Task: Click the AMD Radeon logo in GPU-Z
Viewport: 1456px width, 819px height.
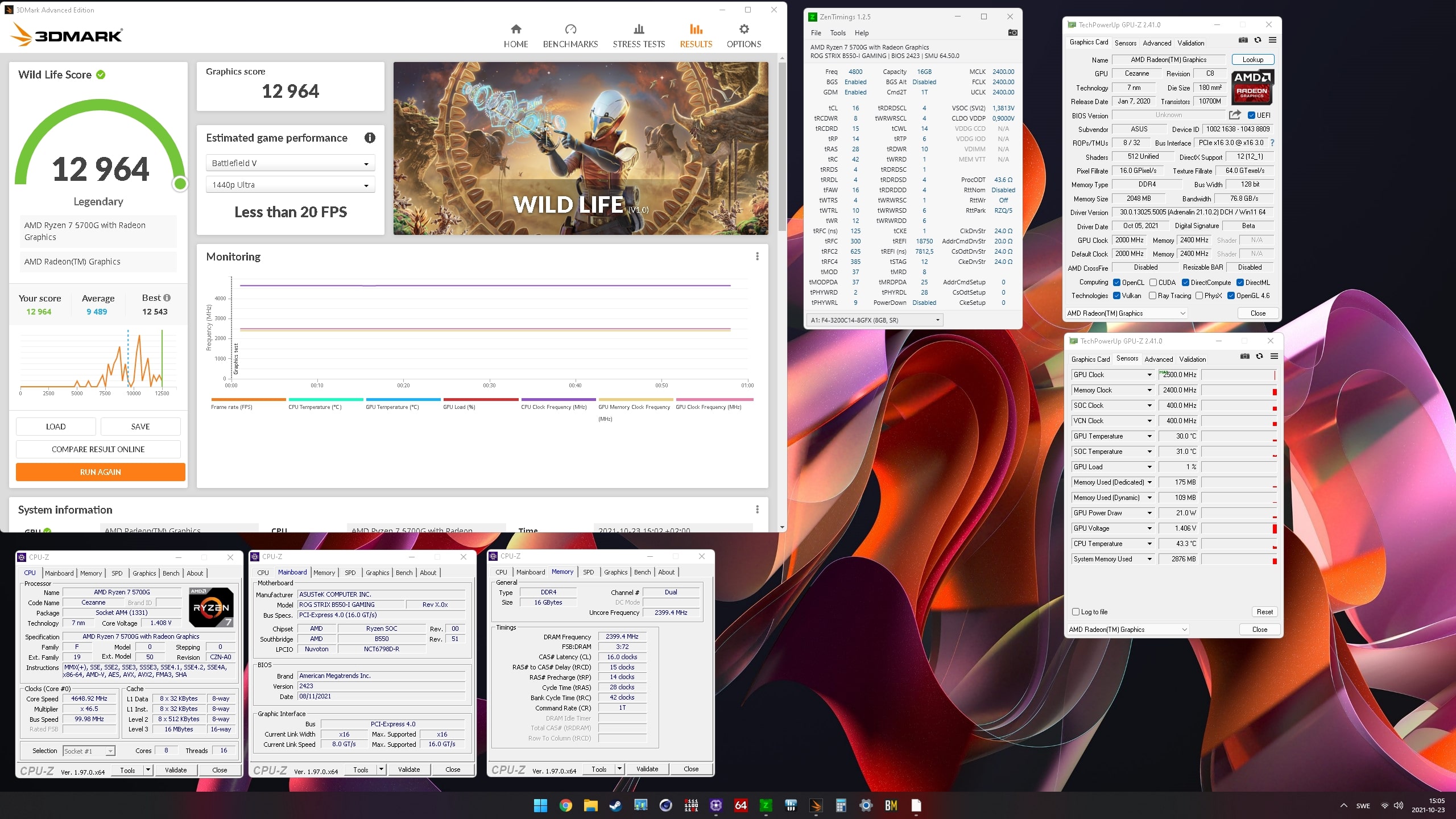Action: [1252, 87]
